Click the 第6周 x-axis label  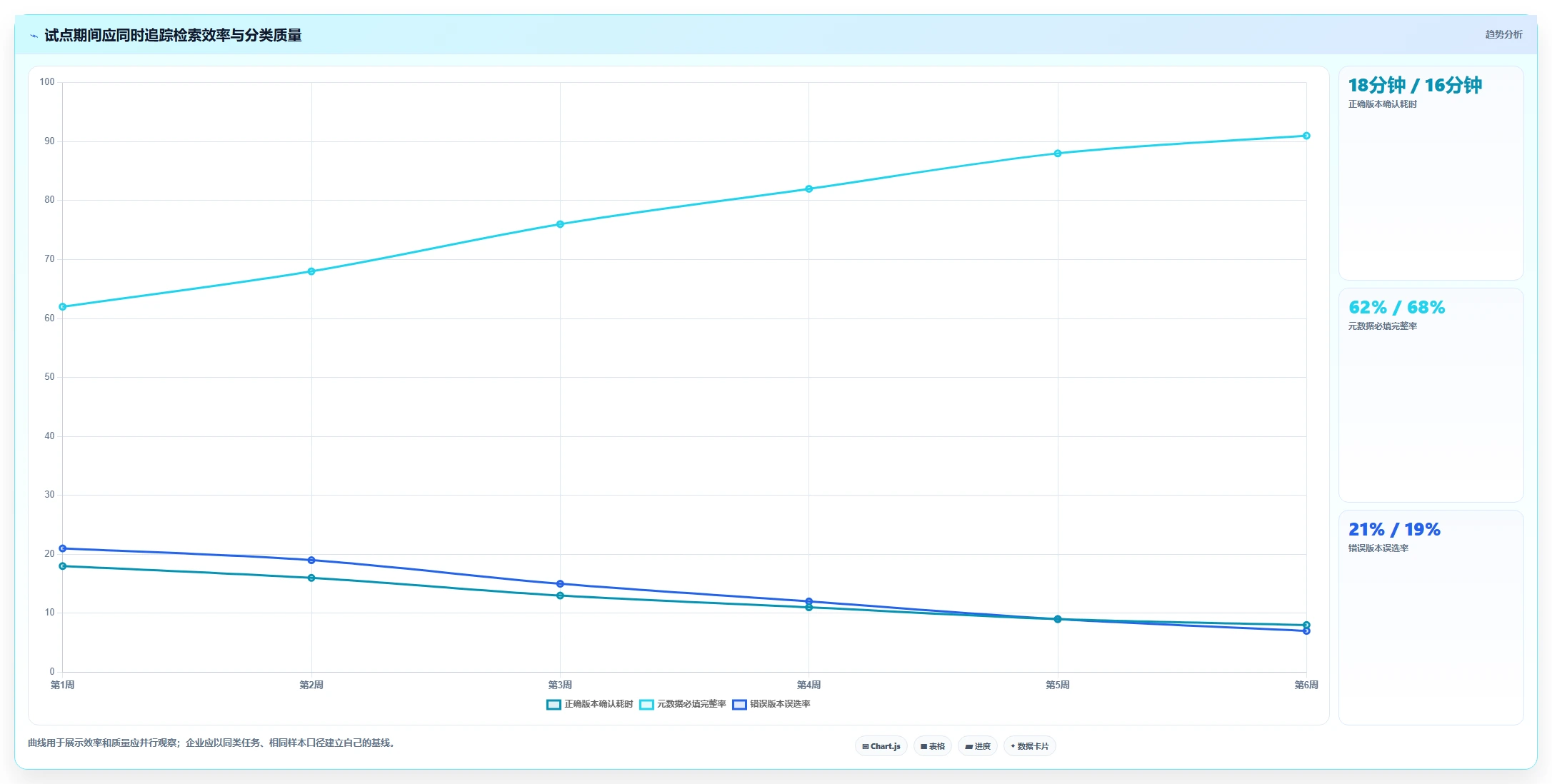1306,685
